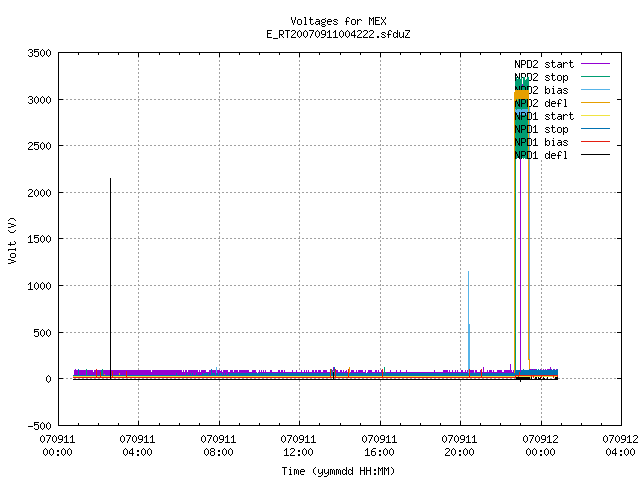Click the light blue NPD2 bias legend line sample

coord(596,90)
